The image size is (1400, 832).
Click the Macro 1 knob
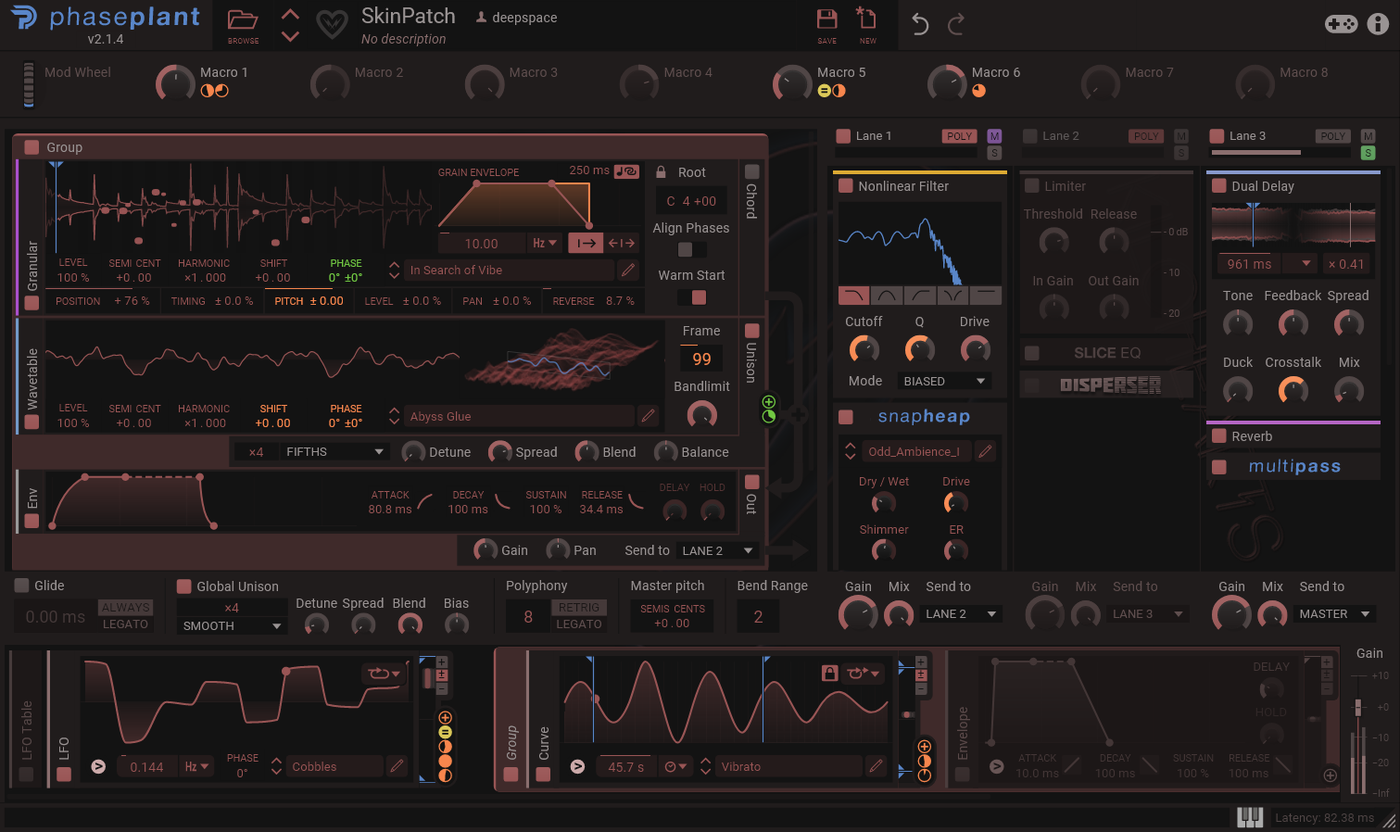coord(175,85)
